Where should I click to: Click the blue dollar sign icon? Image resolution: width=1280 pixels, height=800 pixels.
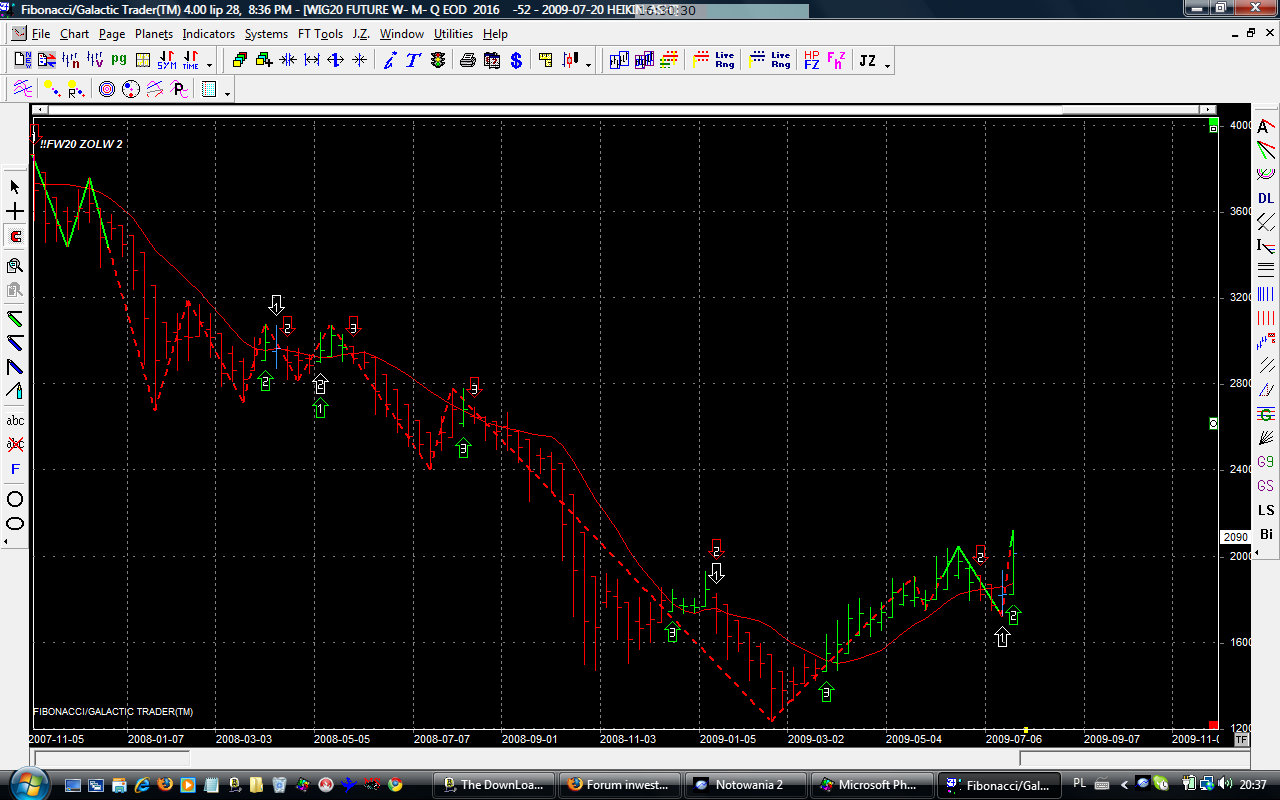click(x=516, y=61)
